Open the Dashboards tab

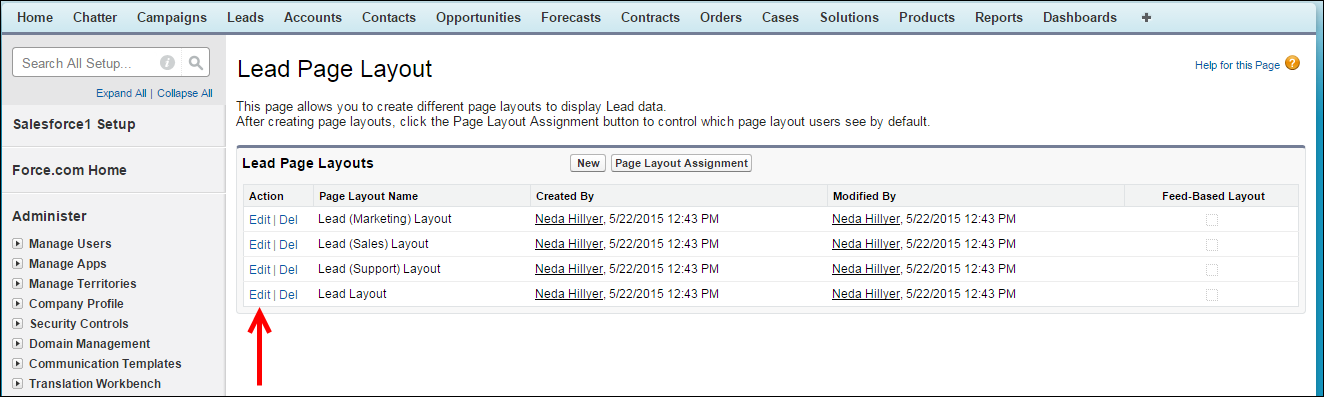tap(1080, 17)
